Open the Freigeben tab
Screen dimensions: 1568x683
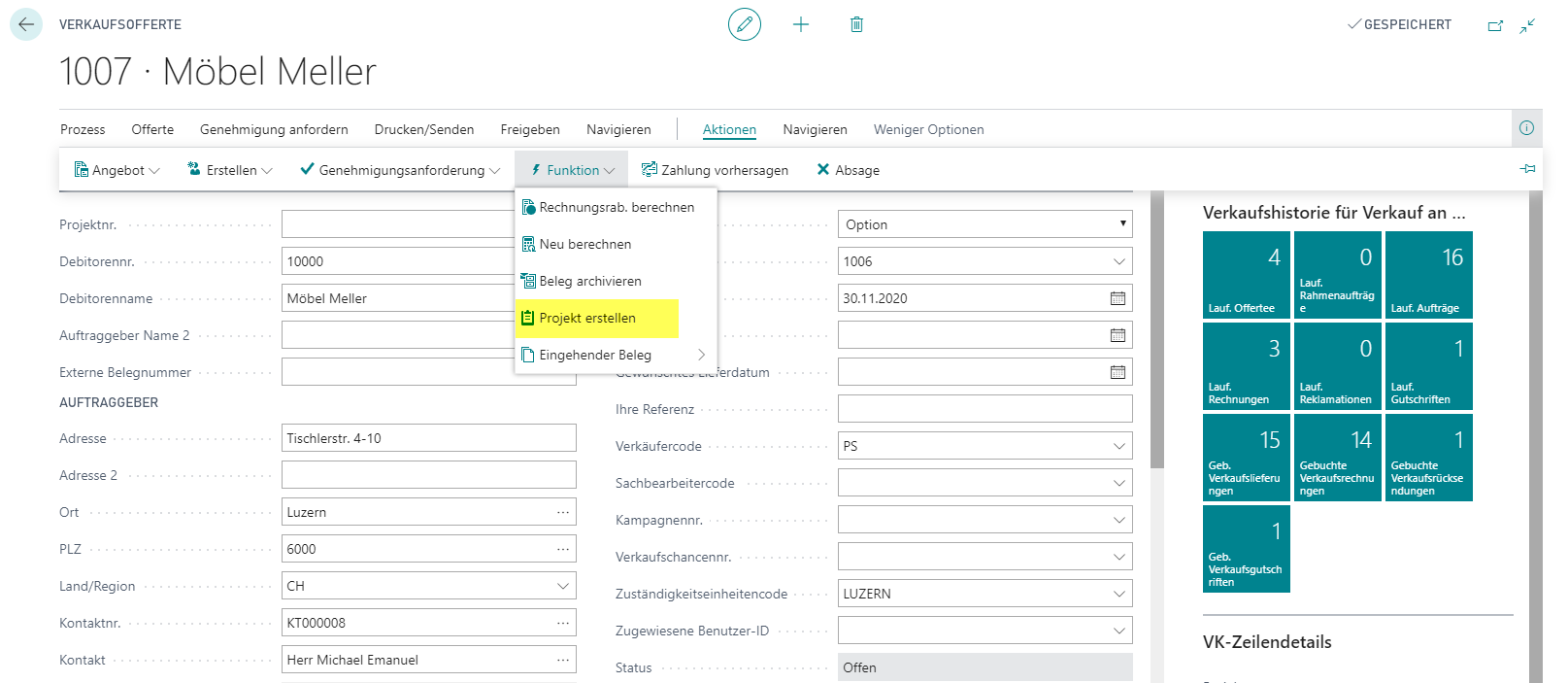[530, 129]
